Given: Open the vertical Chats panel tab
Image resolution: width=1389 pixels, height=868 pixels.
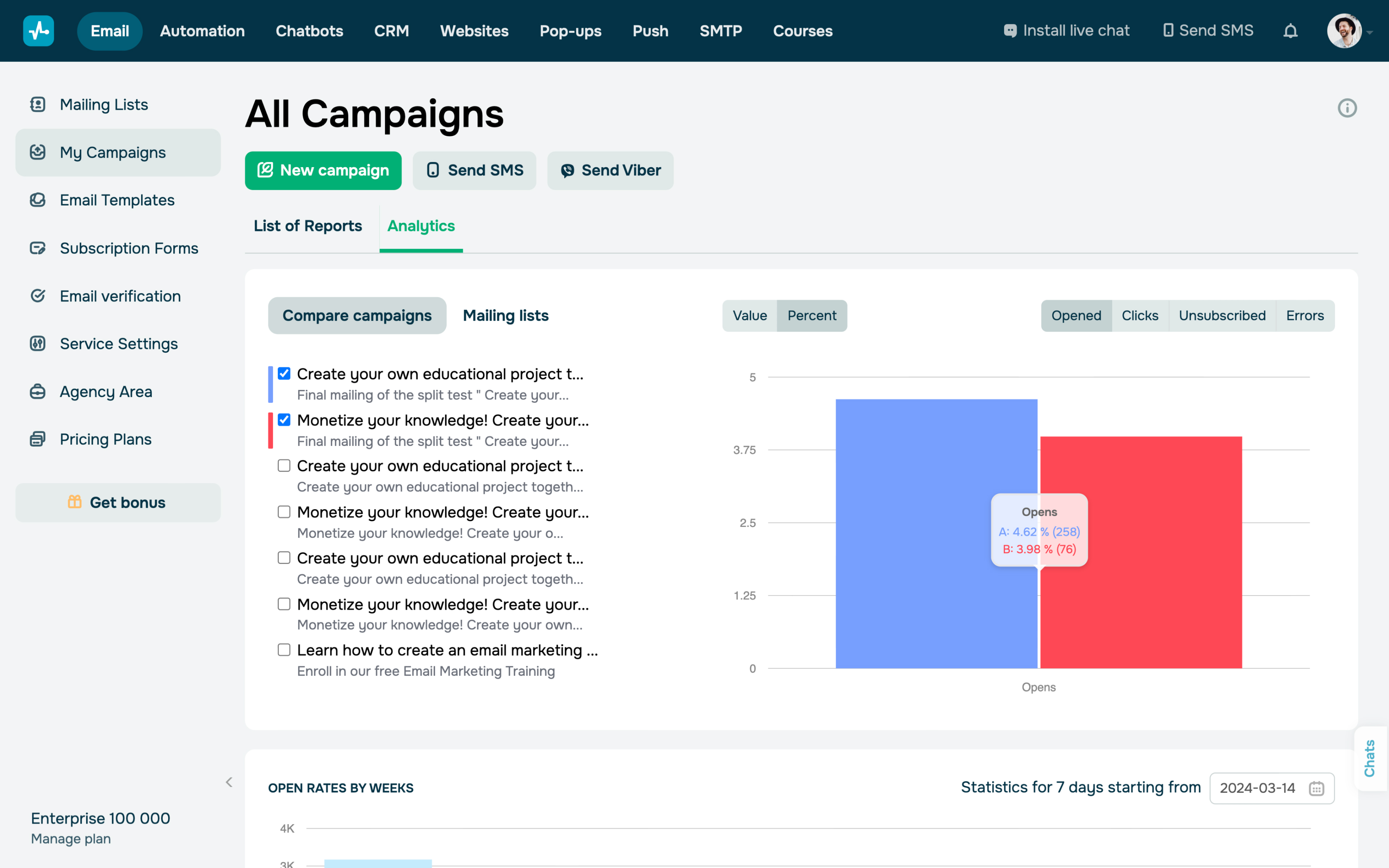Looking at the screenshot, I should point(1369,758).
